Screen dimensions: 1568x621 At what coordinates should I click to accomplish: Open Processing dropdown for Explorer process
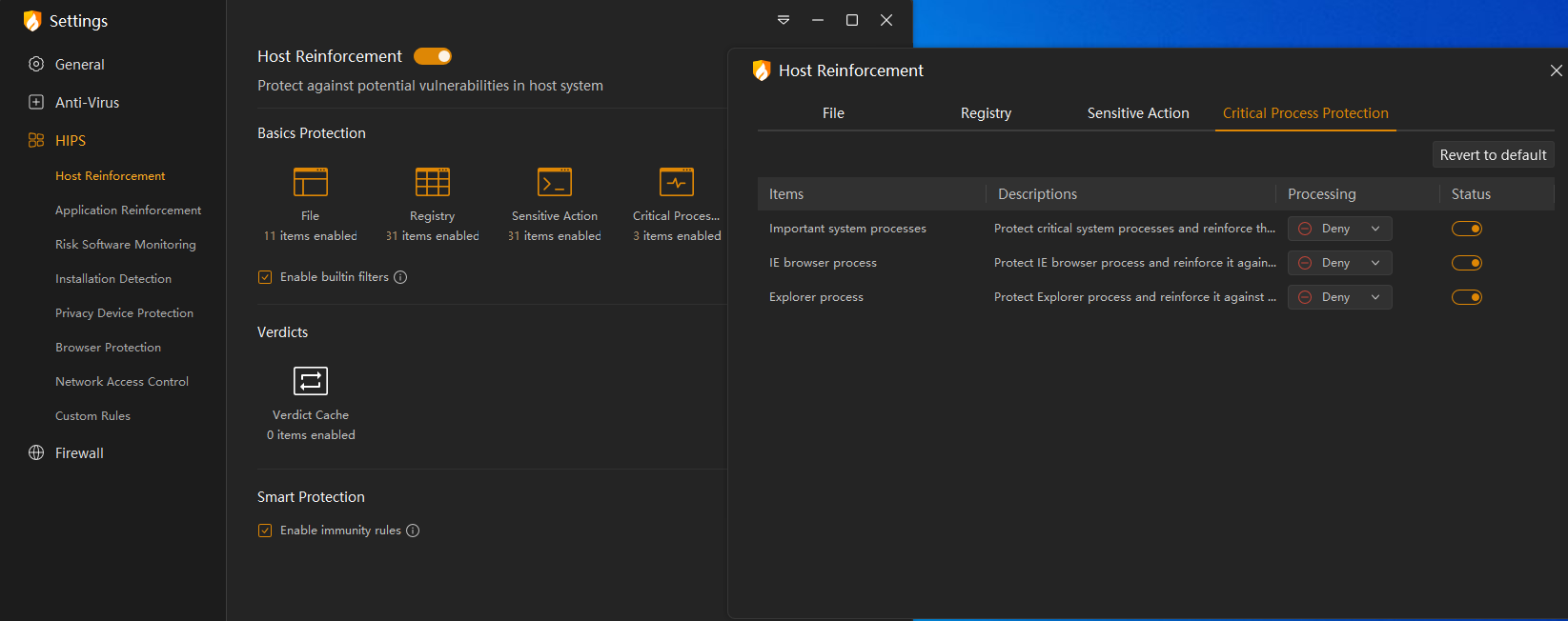(x=1339, y=297)
